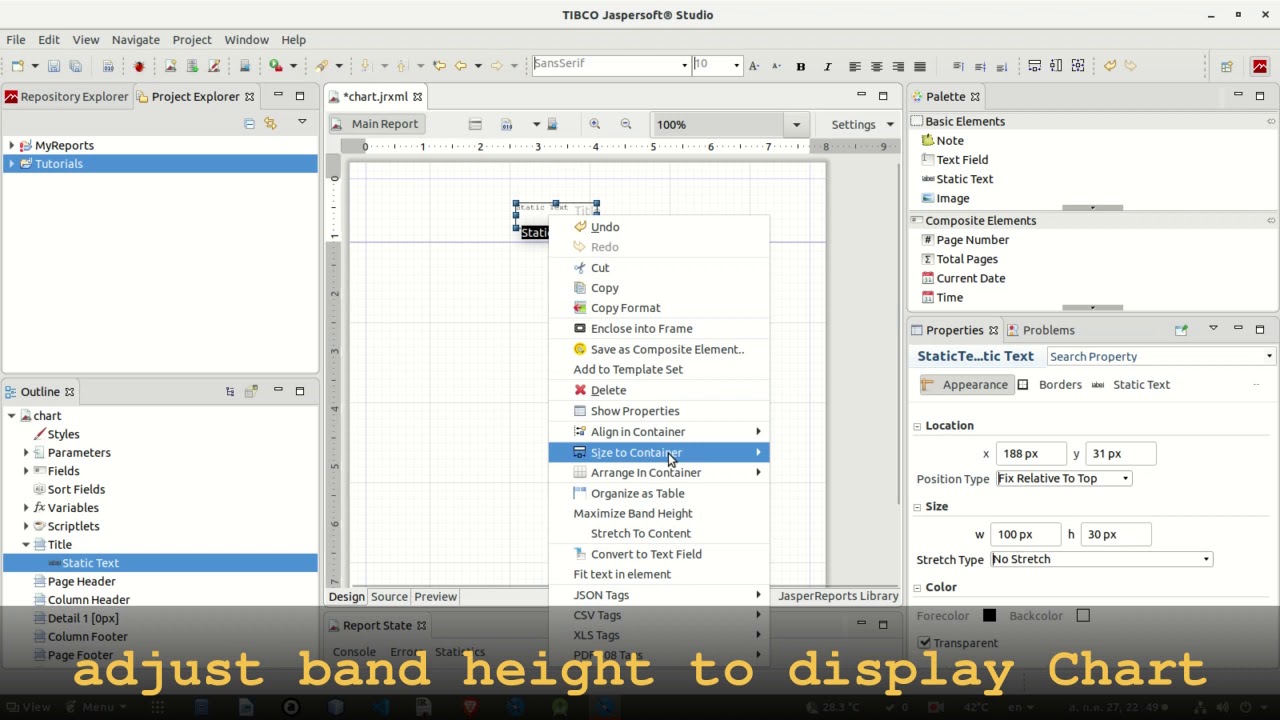Image resolution: width=1280 pixels, height=720 pixels.
Task: Open the File menu
Action: click(16, 40)
